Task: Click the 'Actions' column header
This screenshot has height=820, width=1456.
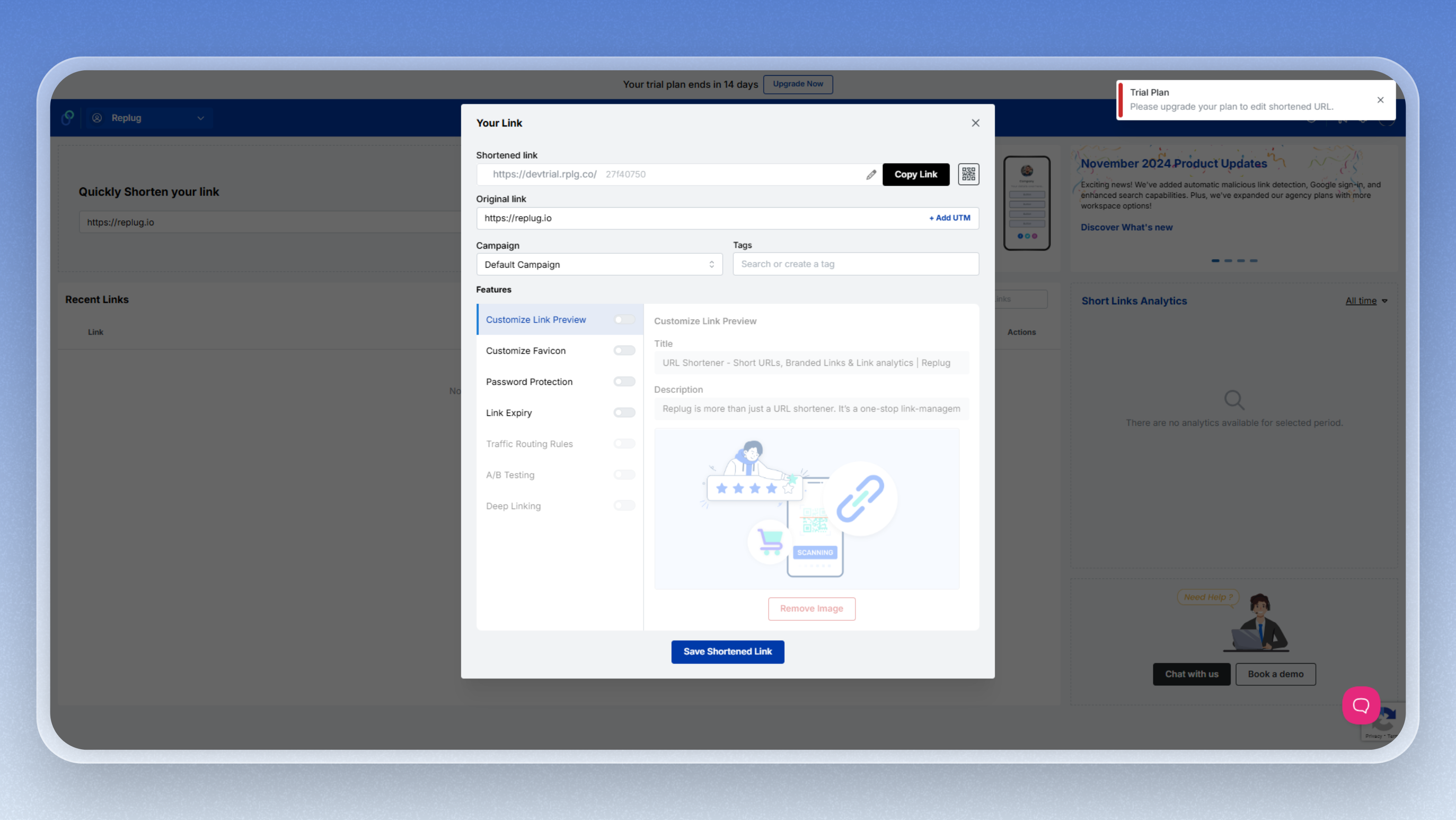Action: [x=1021, y=333]
